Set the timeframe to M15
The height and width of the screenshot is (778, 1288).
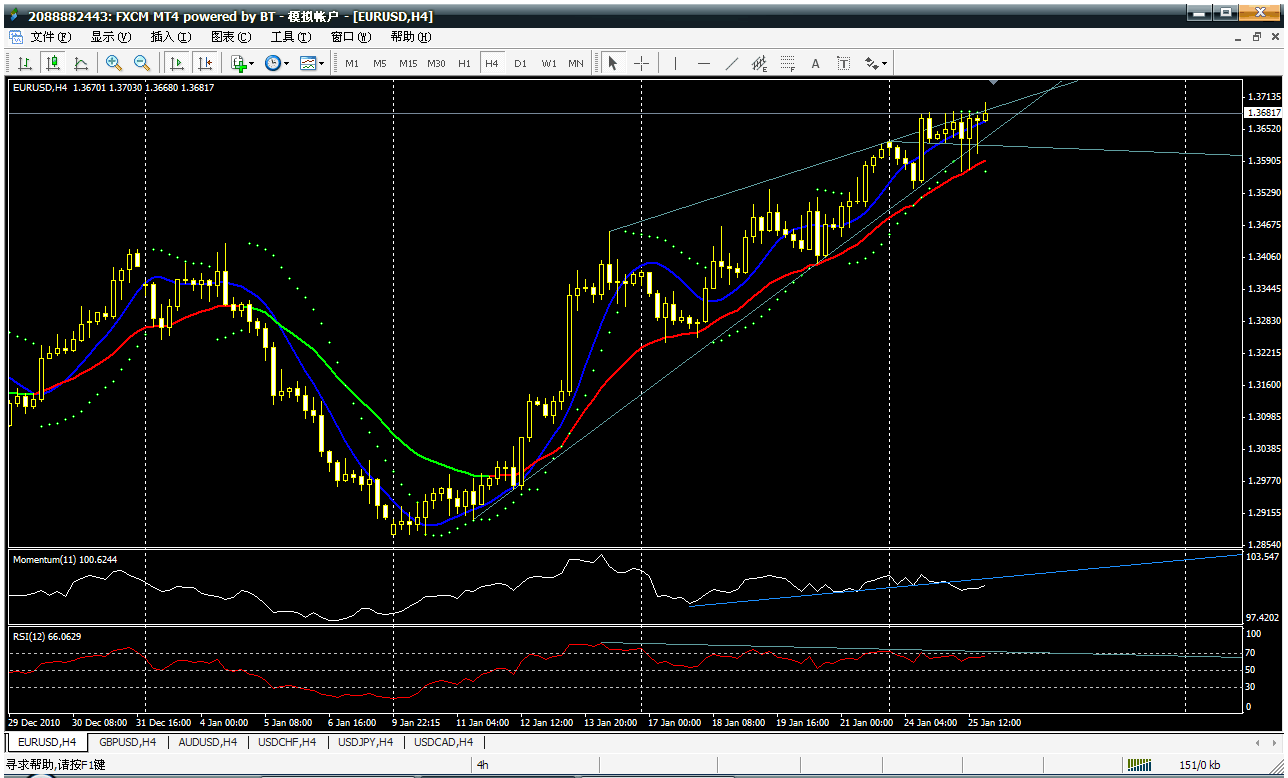click(x=408, y=63)
